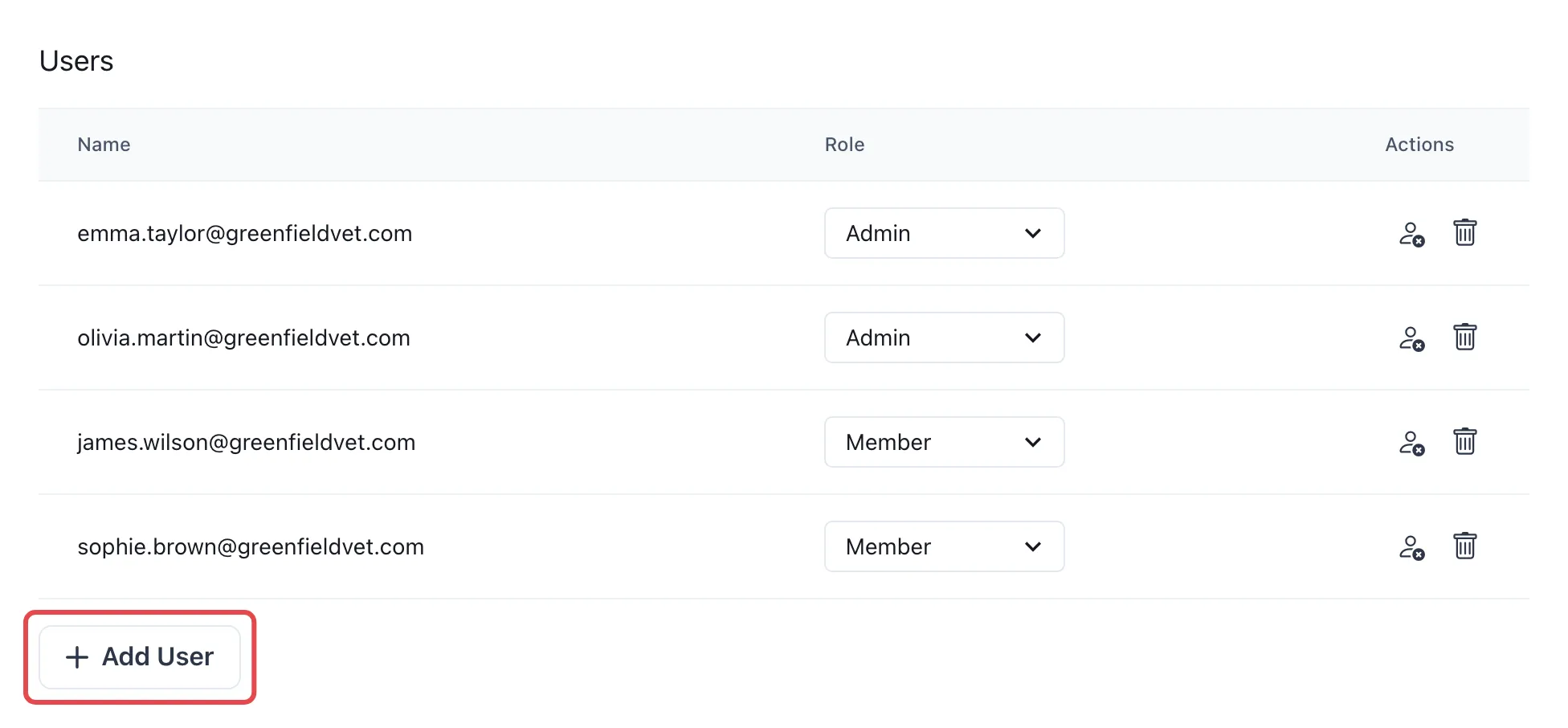Click the remove-user icon for emma.taylor
1568x728 pixels.
coord(1411,234)
